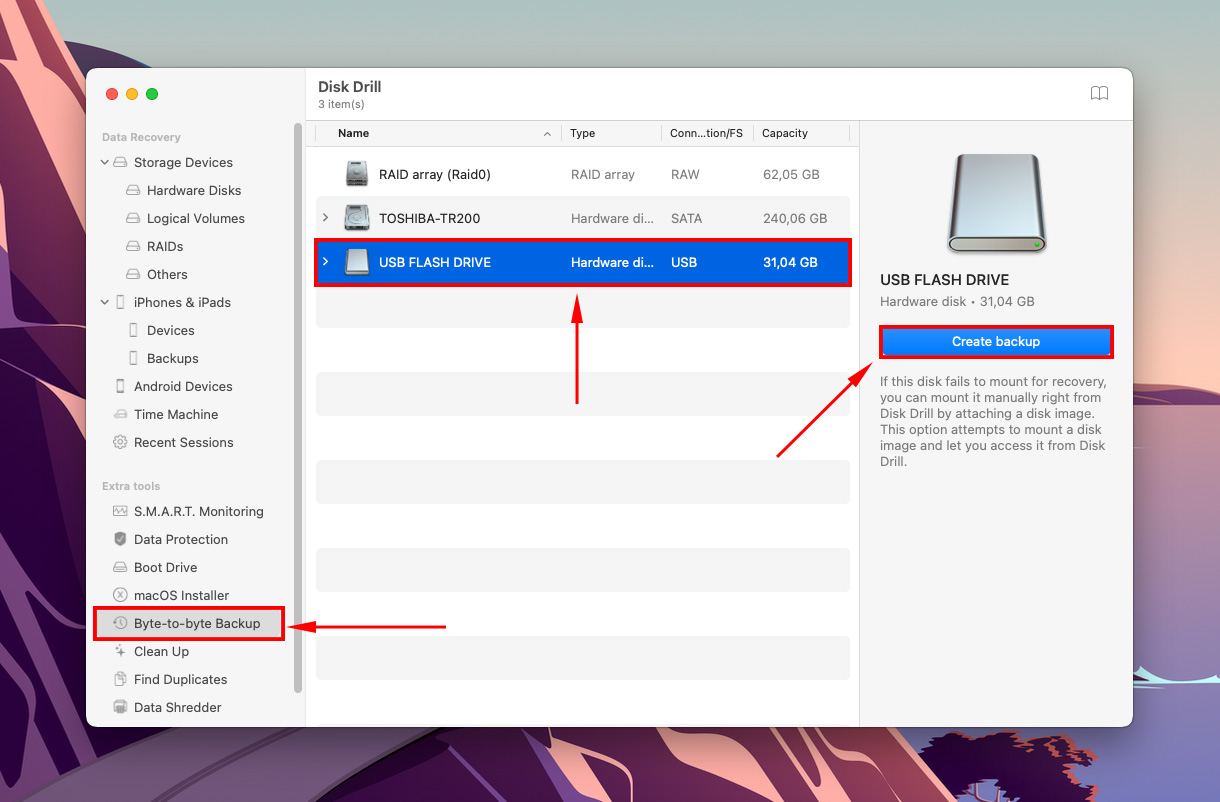Open the help book icon

pyautogui.click(x=1099, y=93)
